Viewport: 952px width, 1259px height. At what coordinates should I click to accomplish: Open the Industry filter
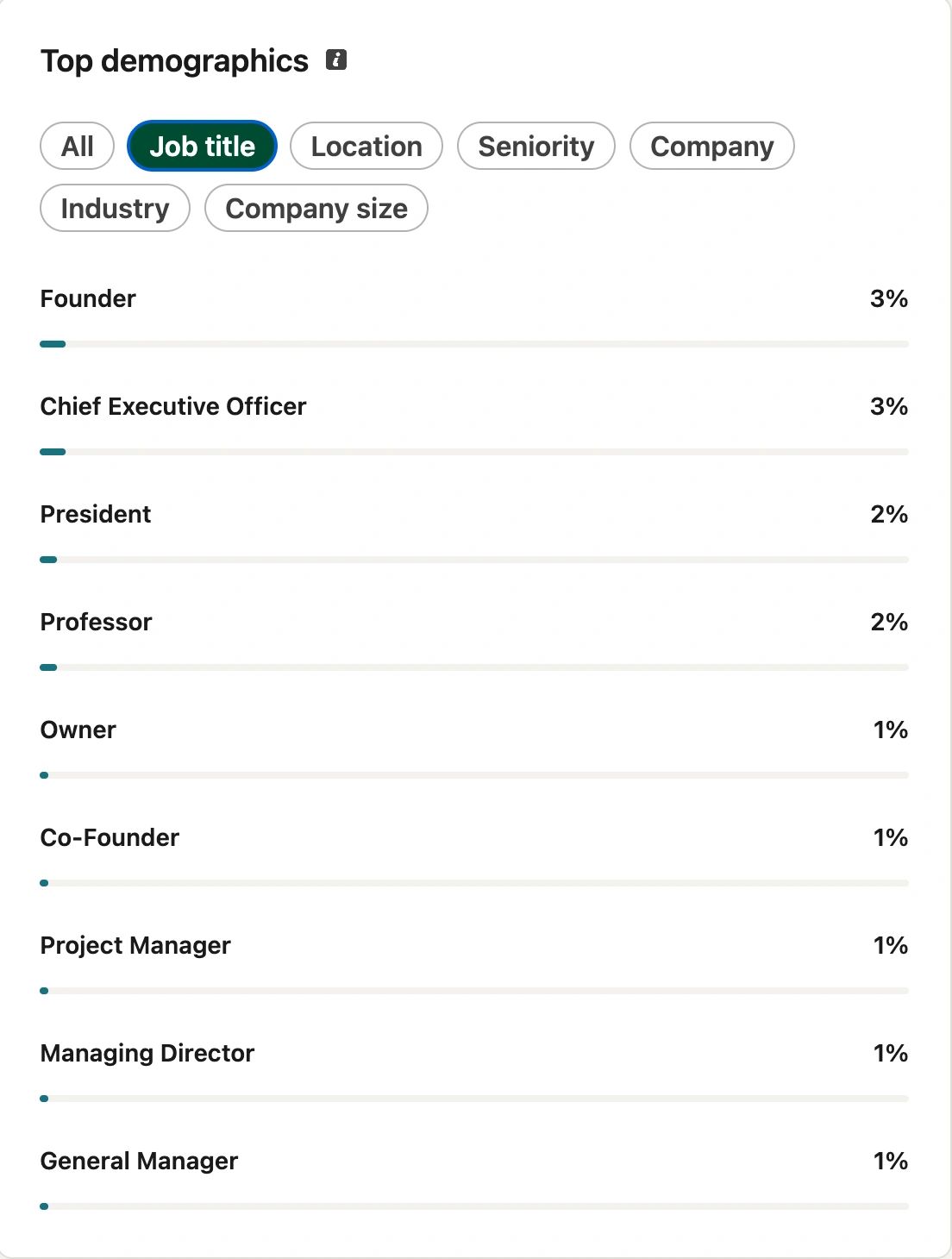(x=116, y=208)
